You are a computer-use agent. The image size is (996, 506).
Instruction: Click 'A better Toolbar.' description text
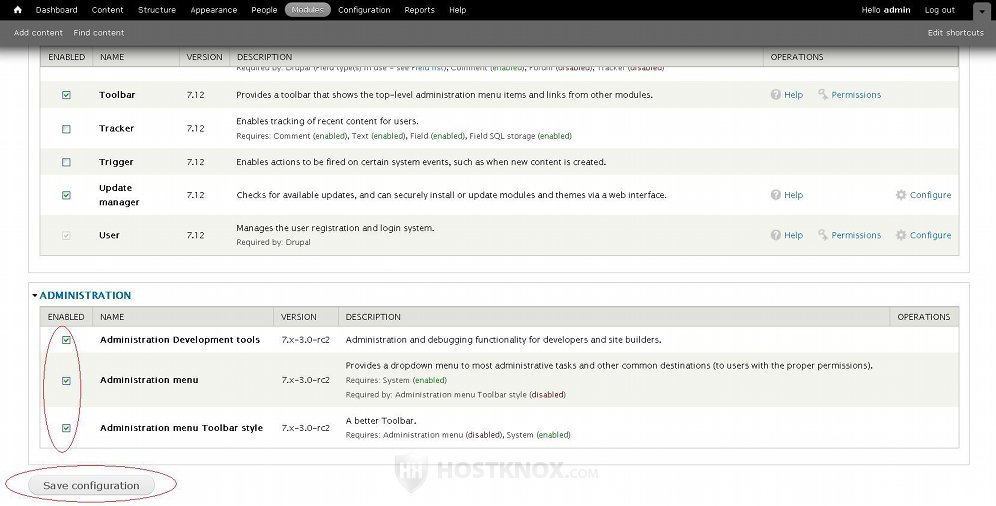tap(381, 420)
